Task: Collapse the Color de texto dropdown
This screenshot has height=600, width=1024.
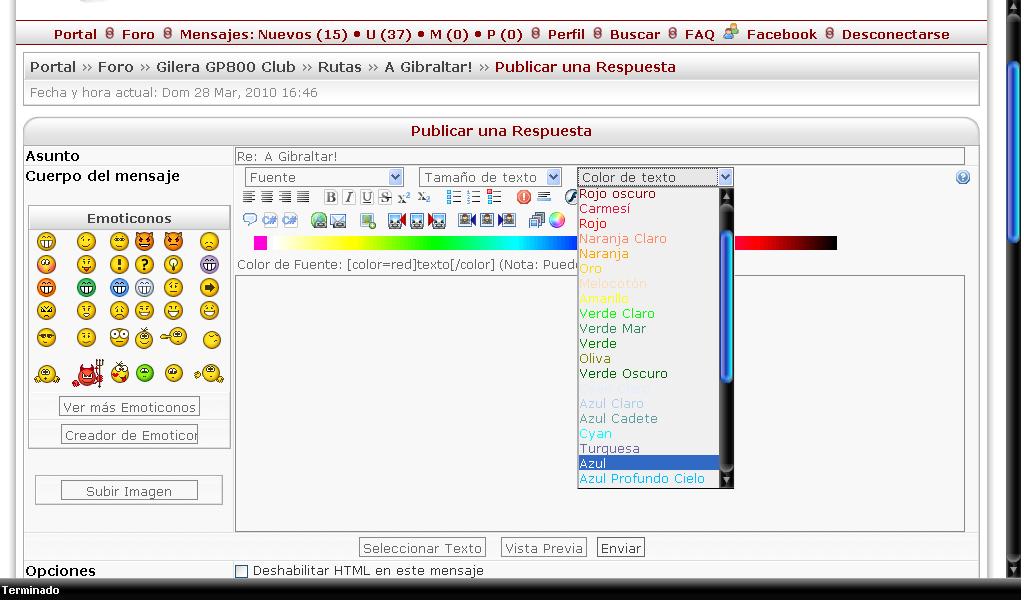Action: pos(726,177)
